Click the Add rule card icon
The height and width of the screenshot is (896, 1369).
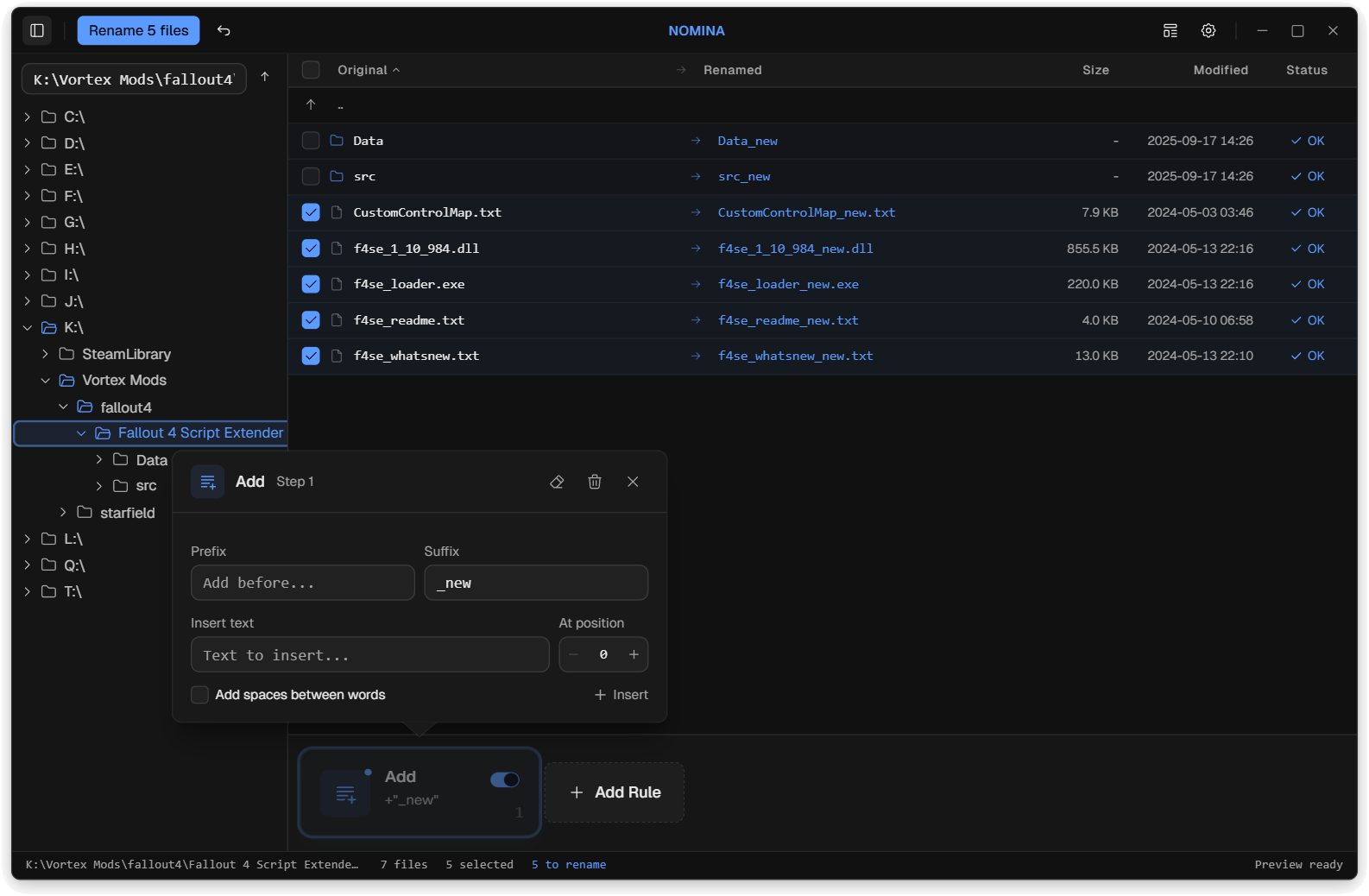[345, 793]
